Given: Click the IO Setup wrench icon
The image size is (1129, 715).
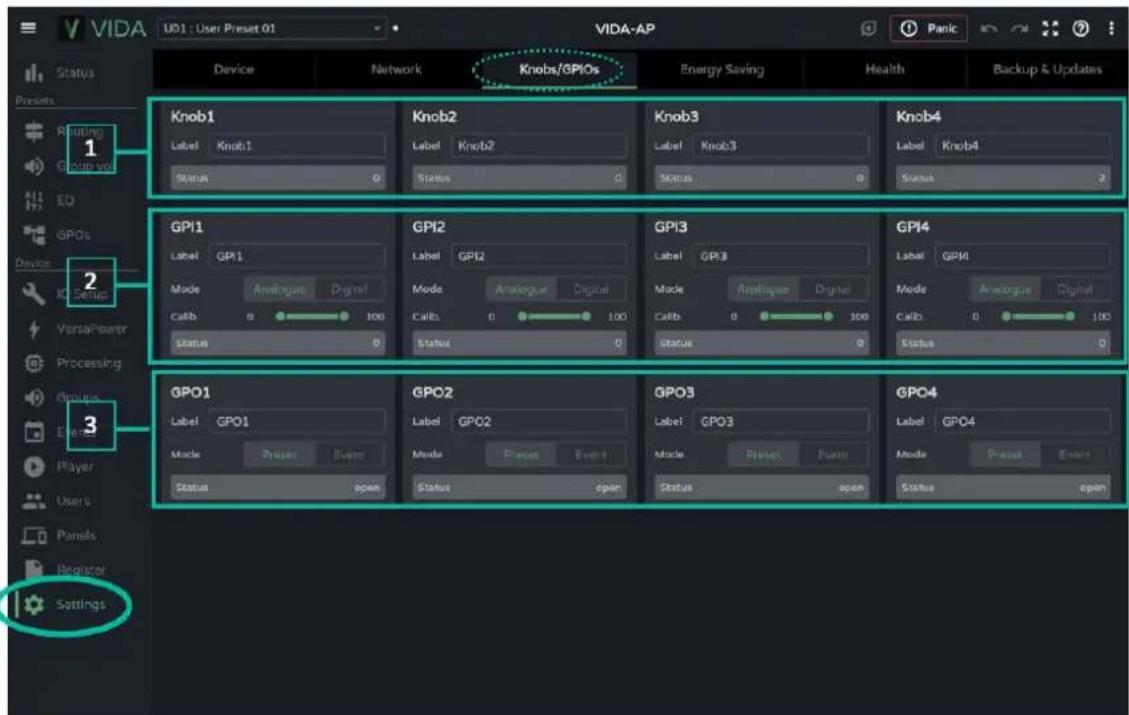Looking at the screenshot, I should coord(33,293).
